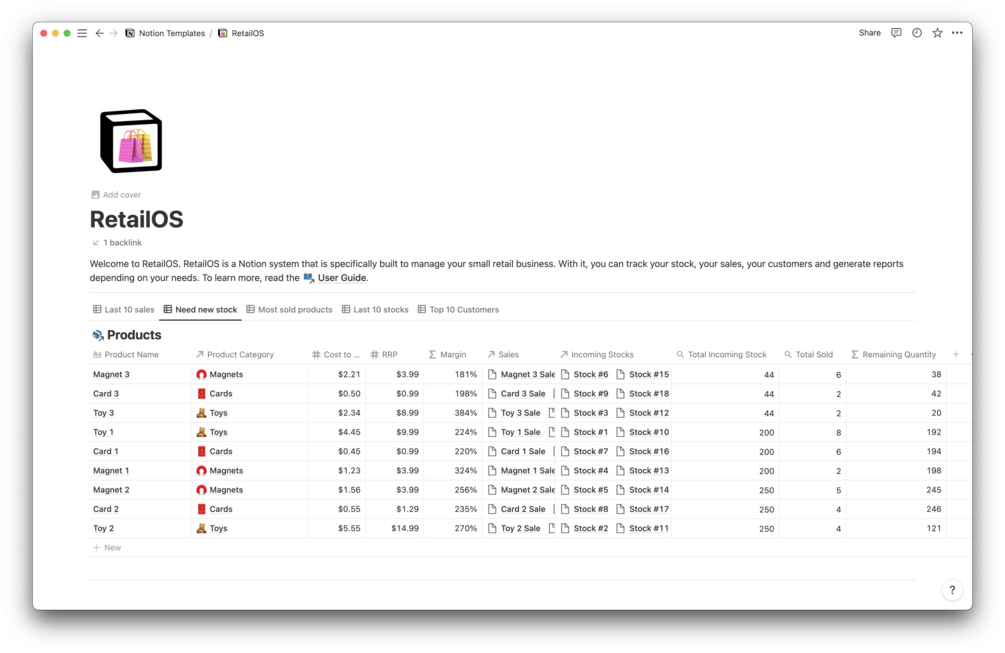This screenshot has height=653, width=1005.
Task: Select the Need new stock tab
Action: tap(200, 310)
